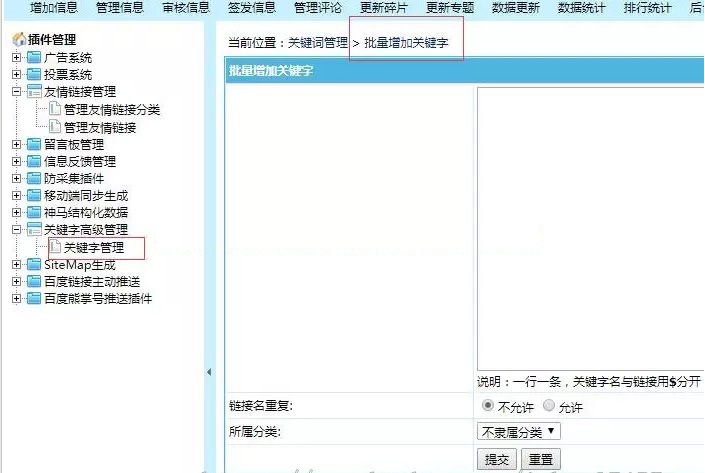Click the 提交 submit button
Viewport: 705px width, 473px height.
(x=497, y=459)
